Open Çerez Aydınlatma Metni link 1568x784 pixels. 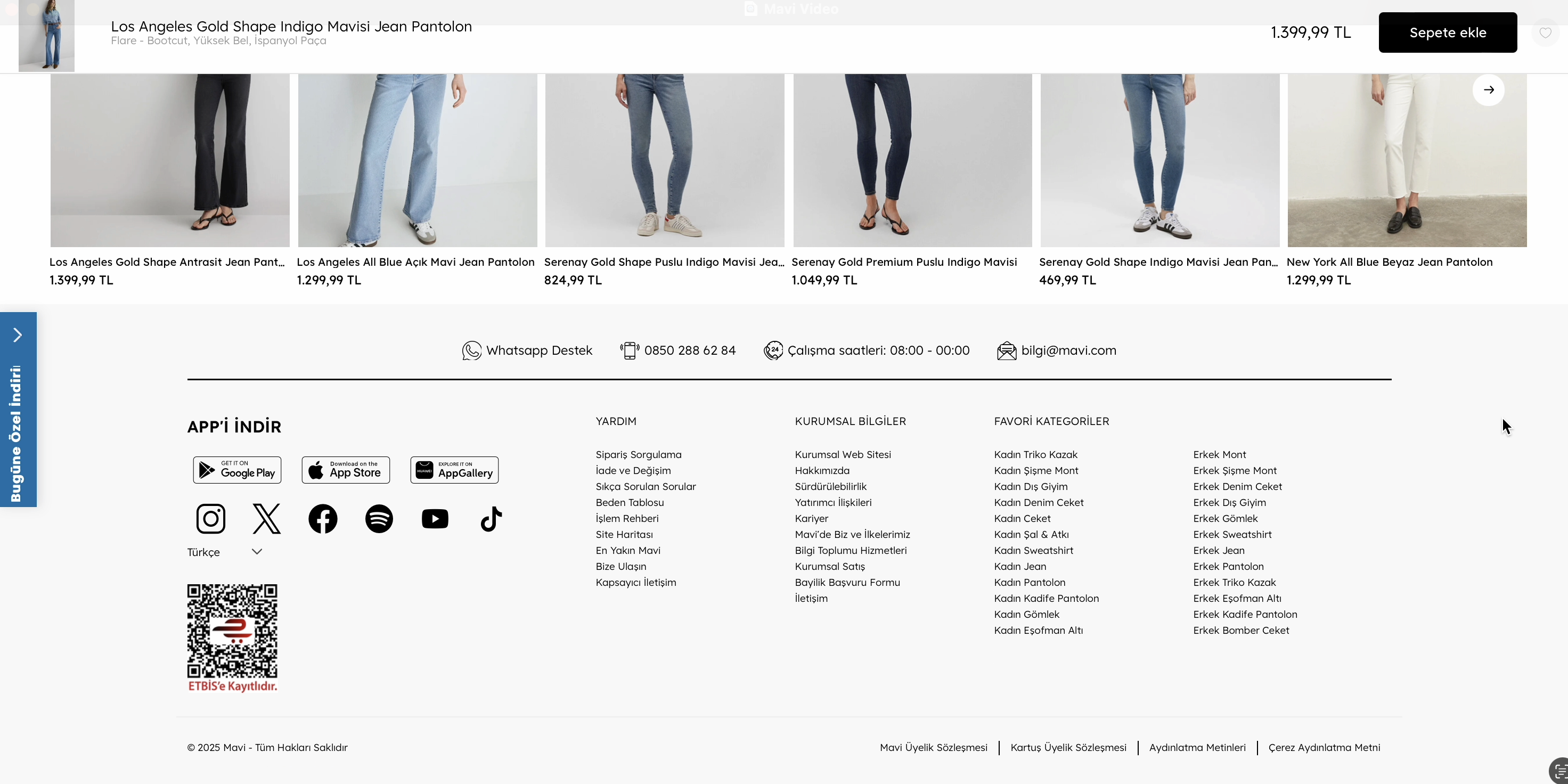(x=1324, y=747)
